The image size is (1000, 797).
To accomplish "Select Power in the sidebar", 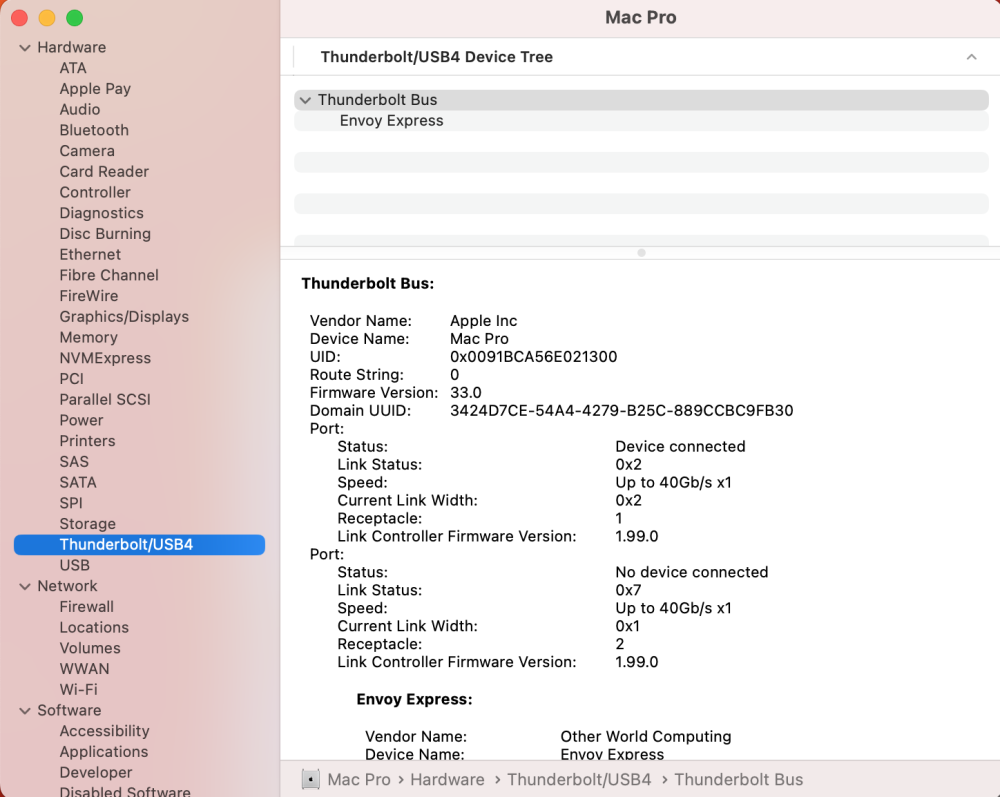I will click(81, 420).
